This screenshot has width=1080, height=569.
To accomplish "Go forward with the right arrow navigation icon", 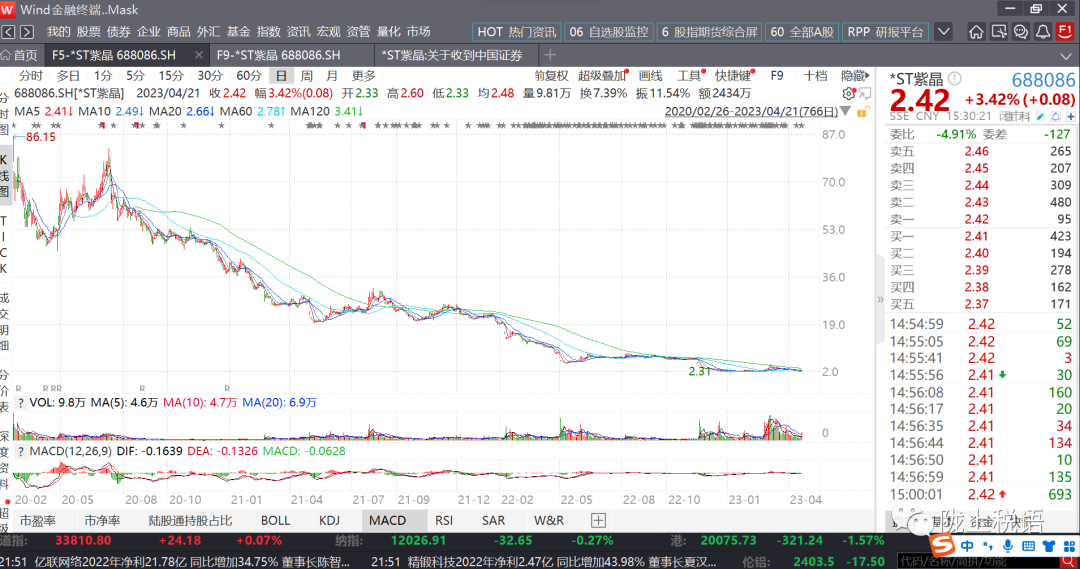I will coord(27,32).
